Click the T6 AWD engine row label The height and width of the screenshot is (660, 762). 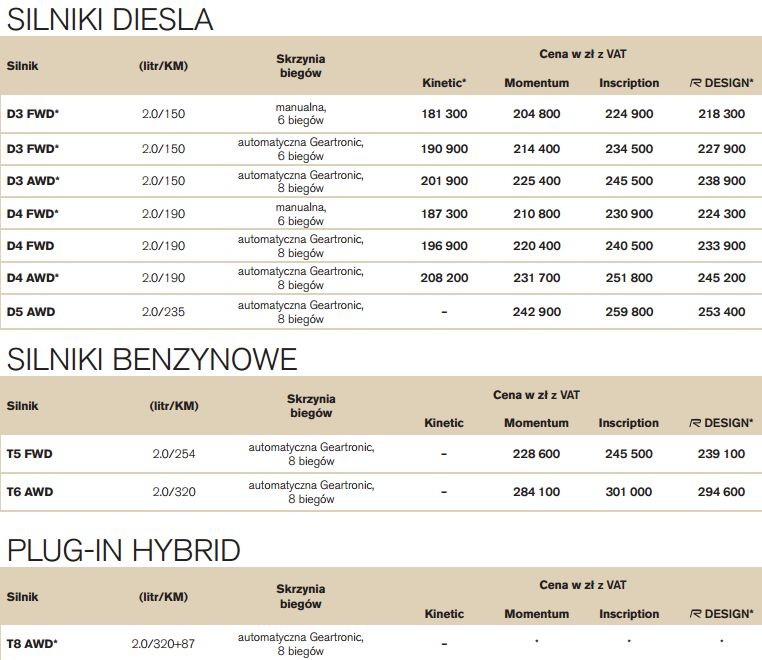tap(30, 492)
